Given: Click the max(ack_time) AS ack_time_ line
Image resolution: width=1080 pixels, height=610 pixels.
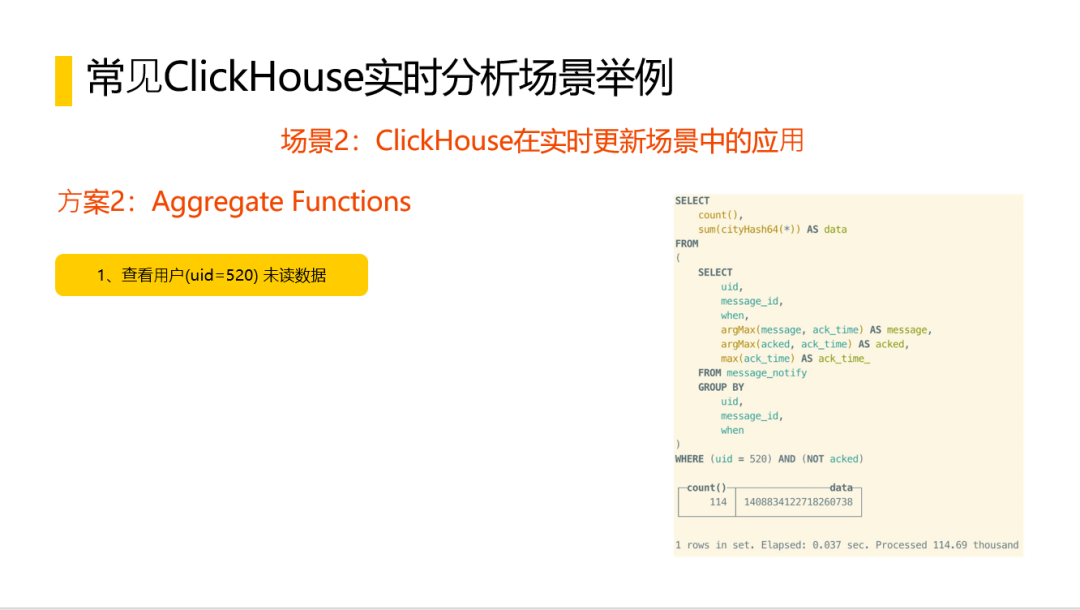Looking at the screenshot, I should (795, 359).
